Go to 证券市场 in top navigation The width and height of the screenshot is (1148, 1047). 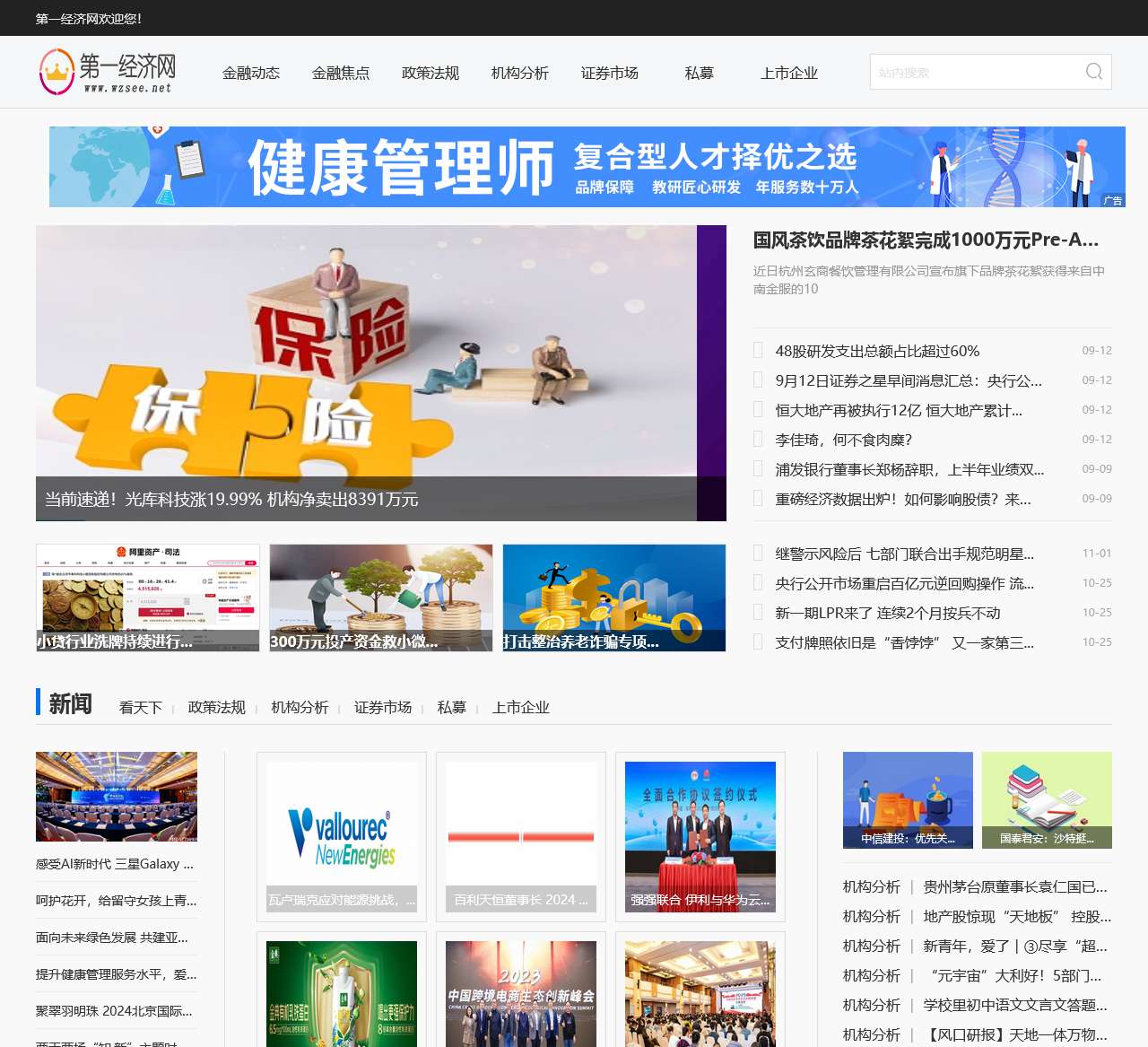click(x=610, y=73)
